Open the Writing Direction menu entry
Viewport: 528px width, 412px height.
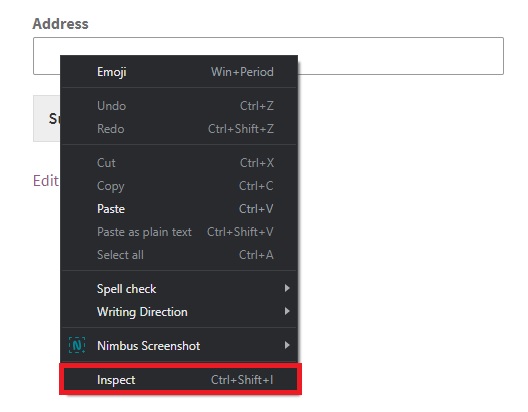pyautogui.click(x=179, y=311)
